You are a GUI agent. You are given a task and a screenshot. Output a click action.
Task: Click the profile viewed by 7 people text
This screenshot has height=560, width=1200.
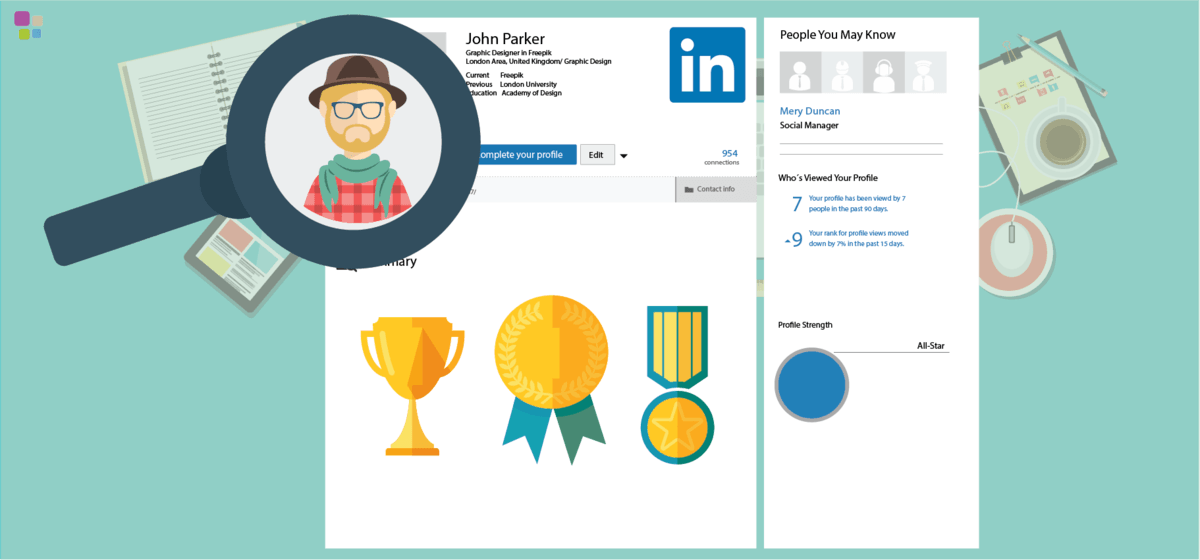(857, 204)
